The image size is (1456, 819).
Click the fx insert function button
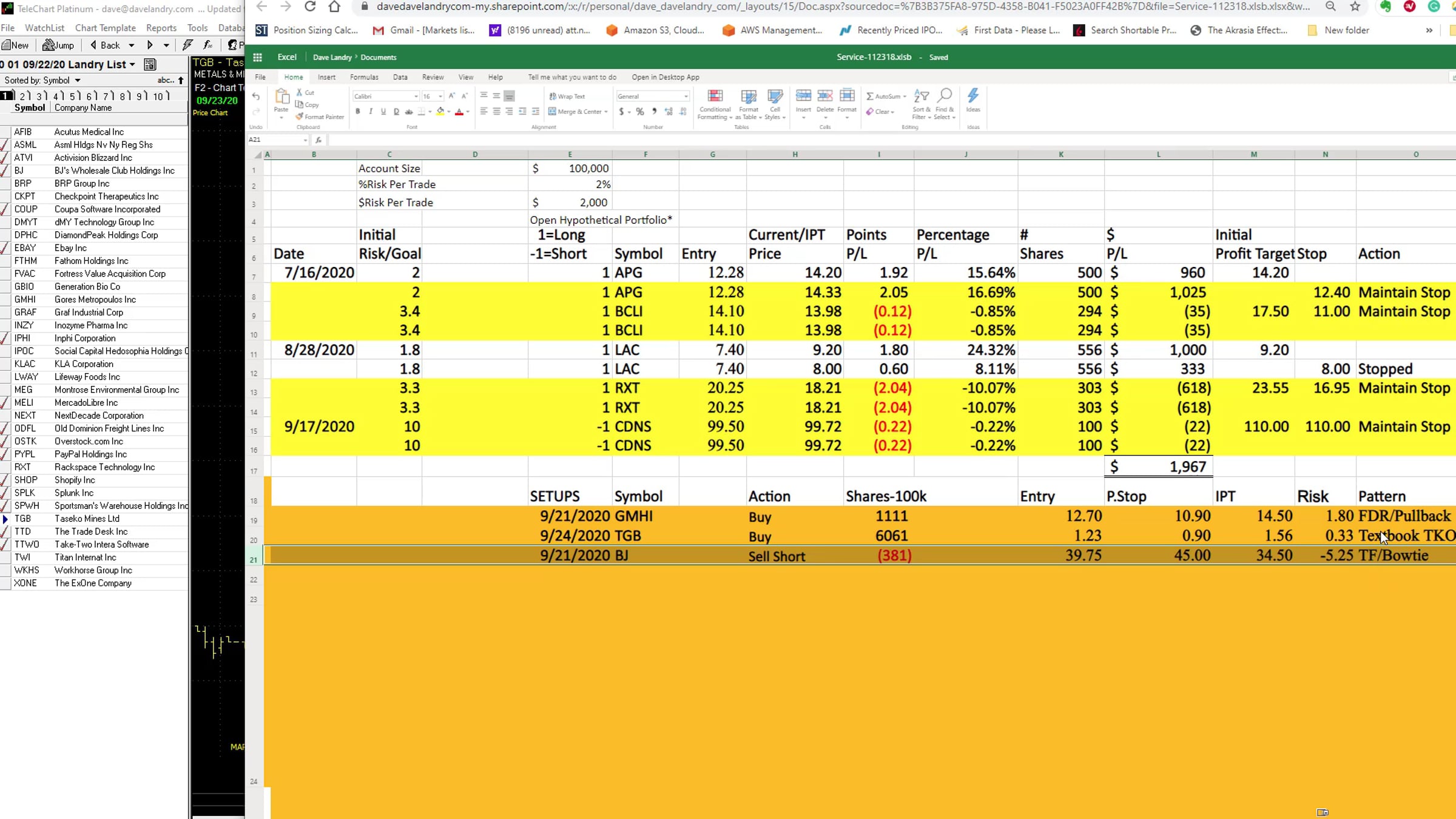[x=318, y=140]
